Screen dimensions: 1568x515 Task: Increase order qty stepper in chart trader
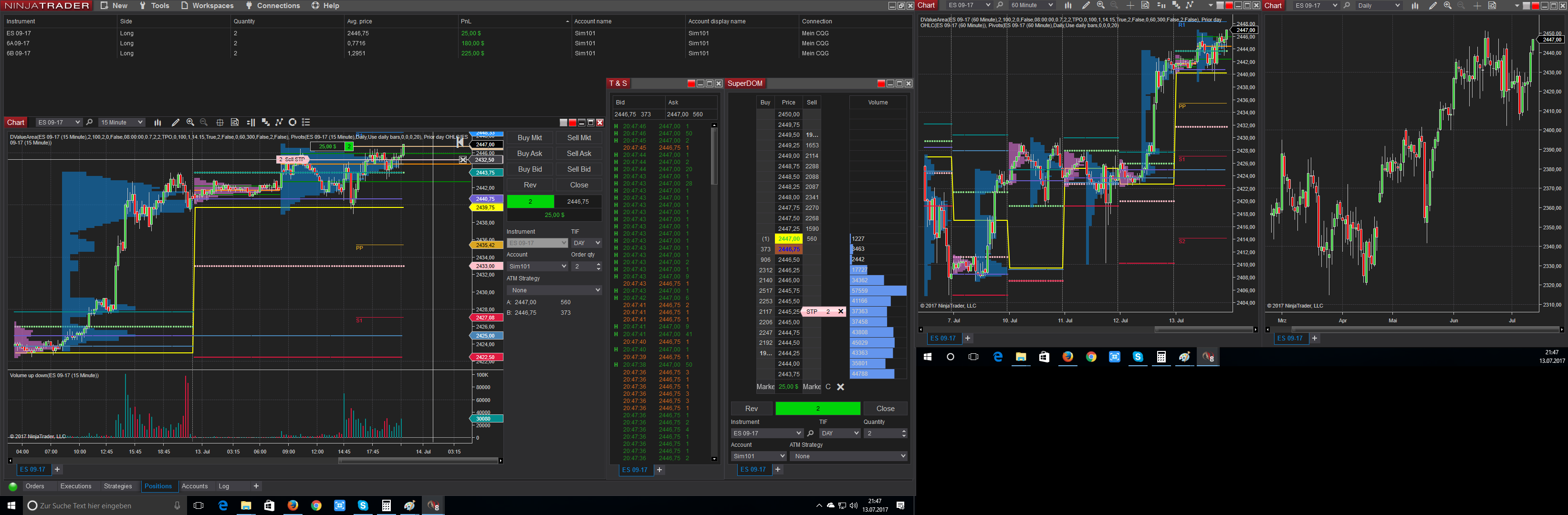click(599, 265)
